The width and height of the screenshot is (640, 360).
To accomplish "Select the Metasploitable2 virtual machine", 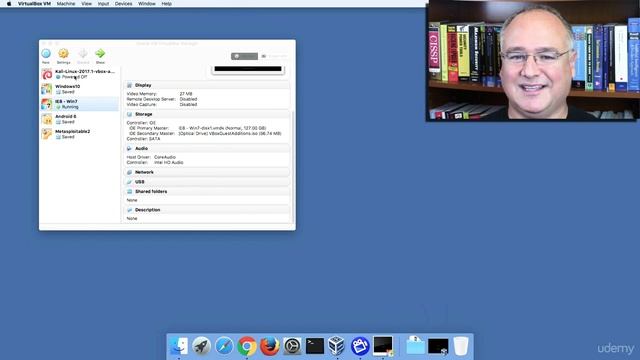I will click(80, 134).
